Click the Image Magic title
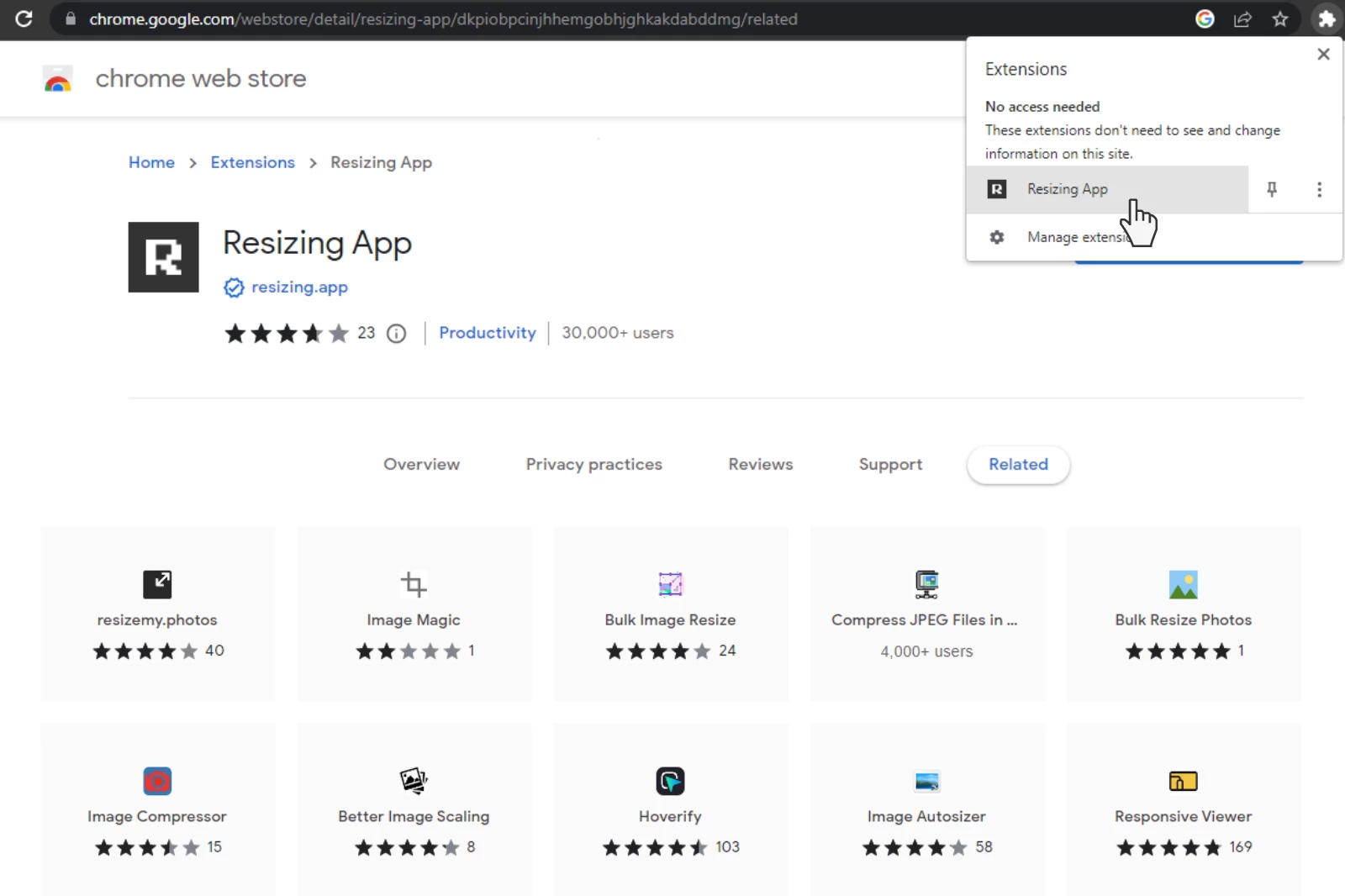The height and width of the screenshot is (896, 1345). point(414,619)
